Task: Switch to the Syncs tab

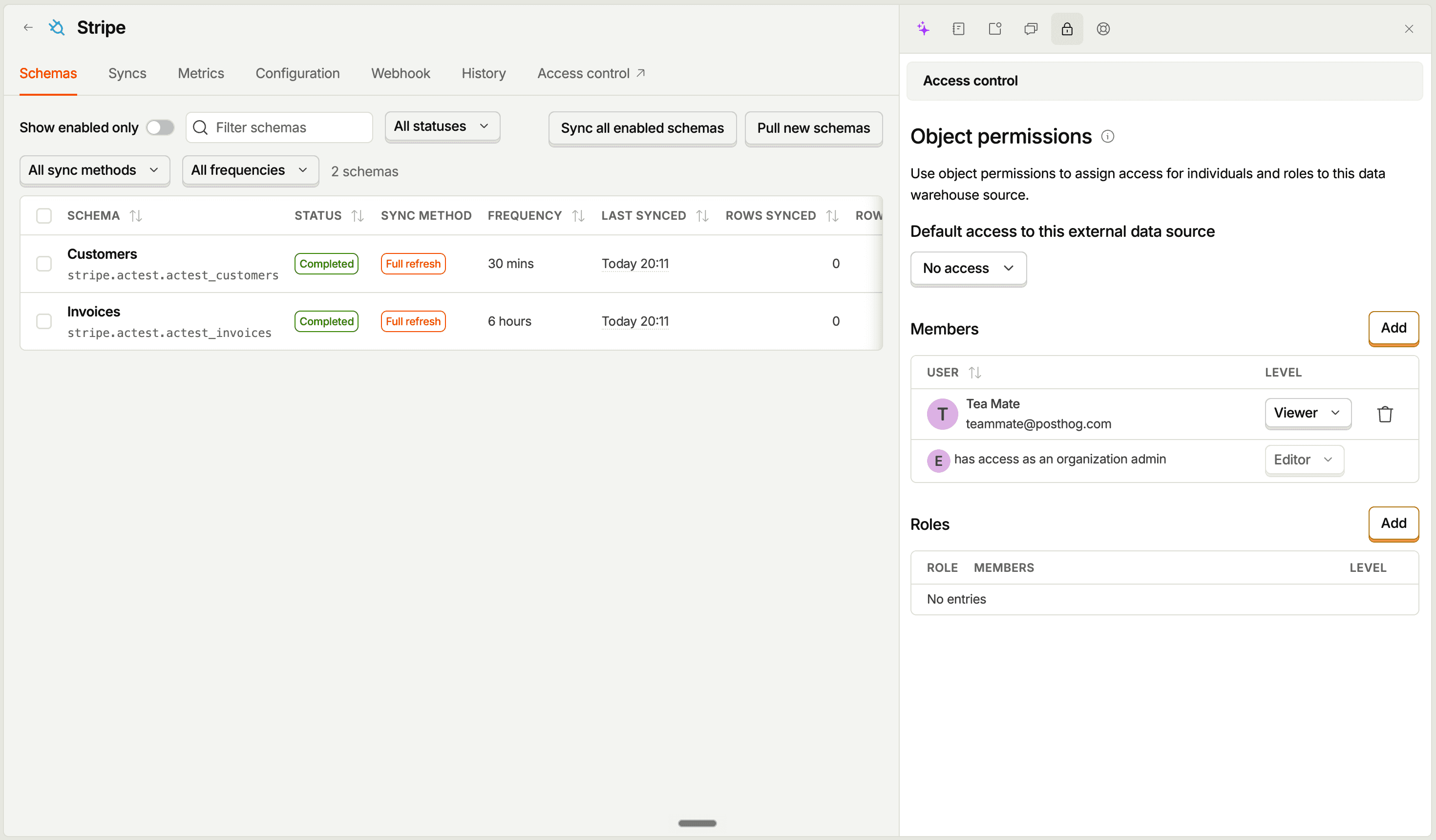Action: pos(127,74)
